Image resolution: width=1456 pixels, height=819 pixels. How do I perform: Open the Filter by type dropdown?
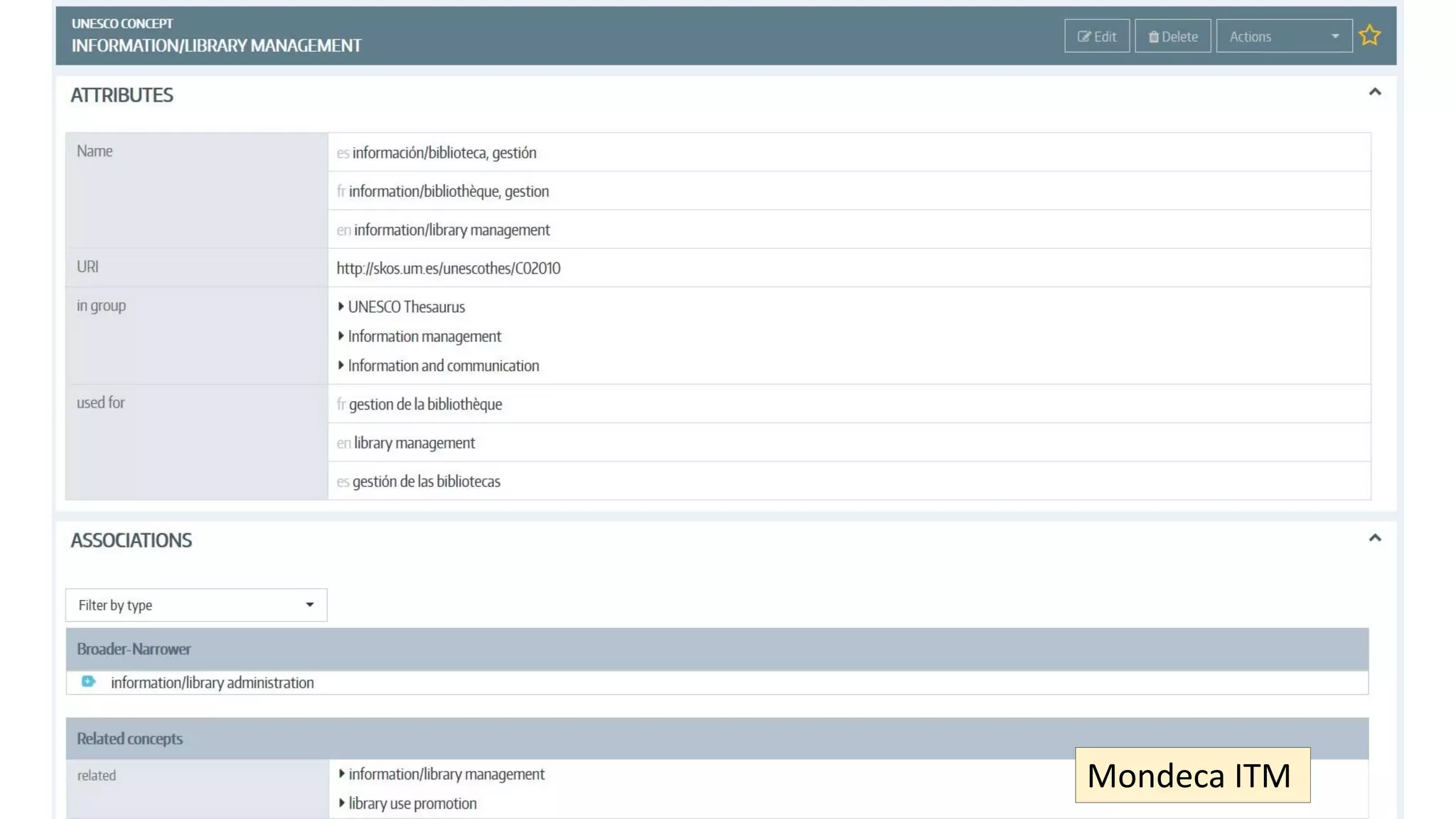click(x=196, y=605)
